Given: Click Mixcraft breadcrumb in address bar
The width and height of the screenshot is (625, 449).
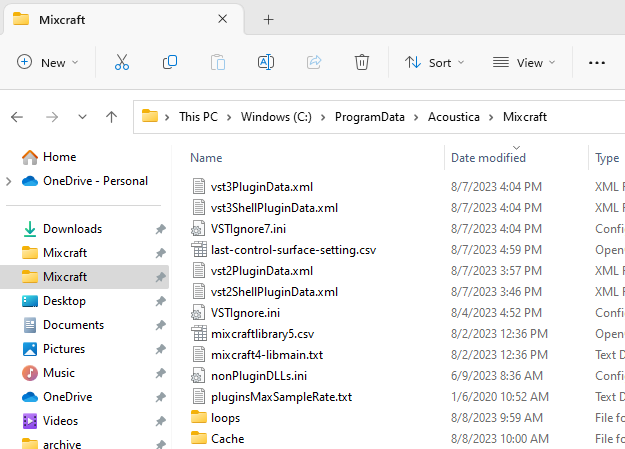Looking at the screenshot, I should click(525, 117).
